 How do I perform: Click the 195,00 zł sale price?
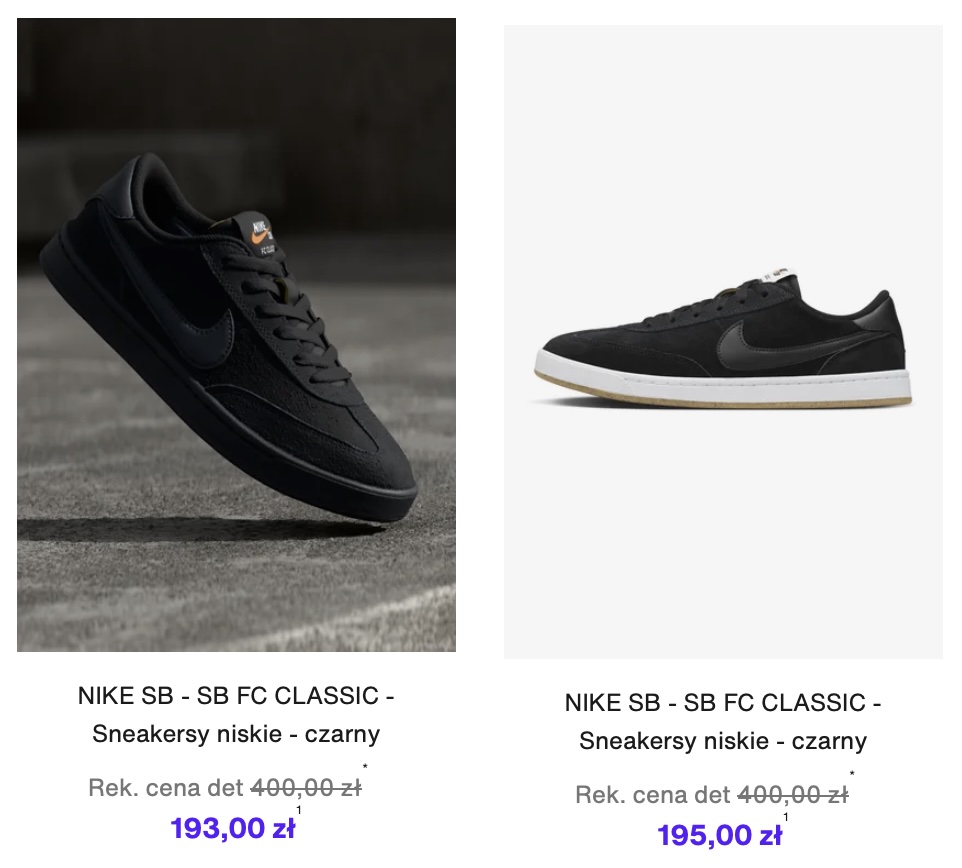(x=719, y=835)
